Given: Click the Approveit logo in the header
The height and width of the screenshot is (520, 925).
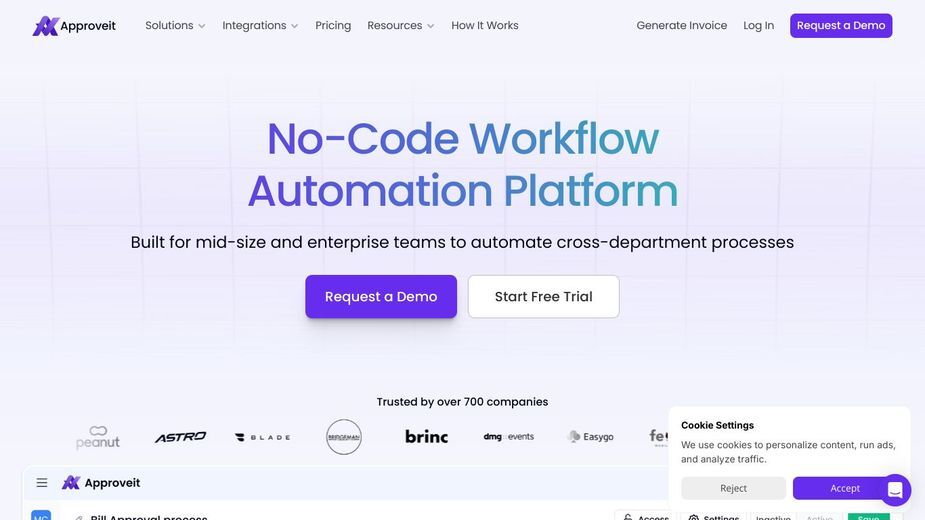Looking at the screenshot, I should [x=74, y=25].
